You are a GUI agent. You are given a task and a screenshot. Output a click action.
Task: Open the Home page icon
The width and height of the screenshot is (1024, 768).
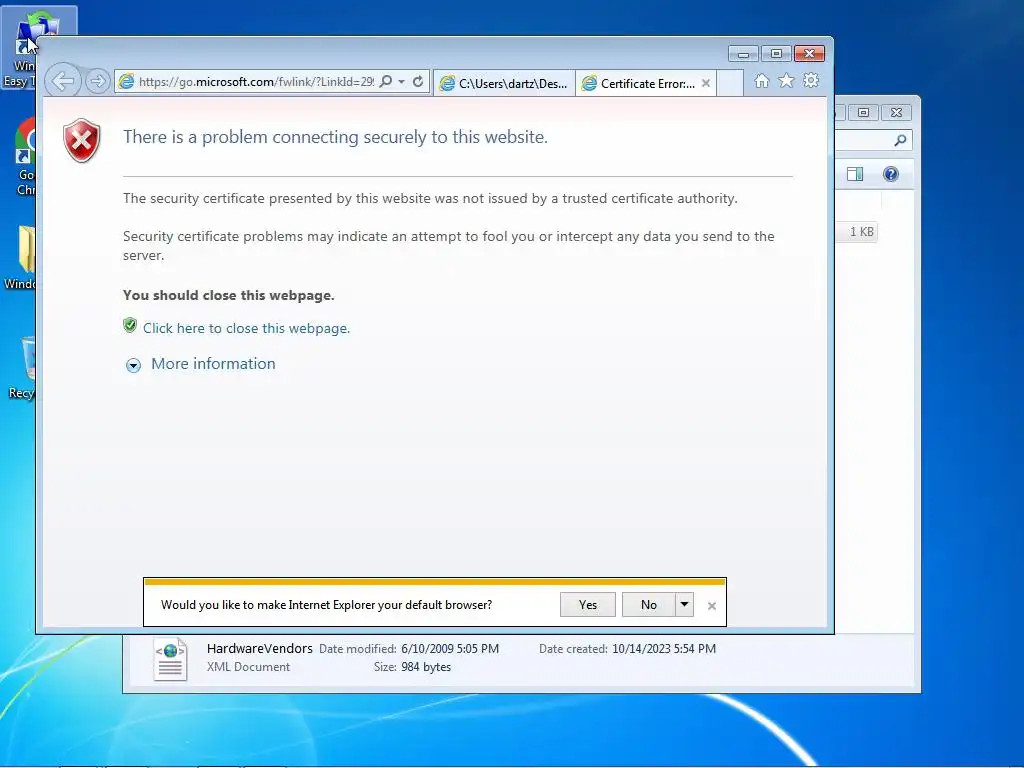pyautogui.click(x=761, y=80)
